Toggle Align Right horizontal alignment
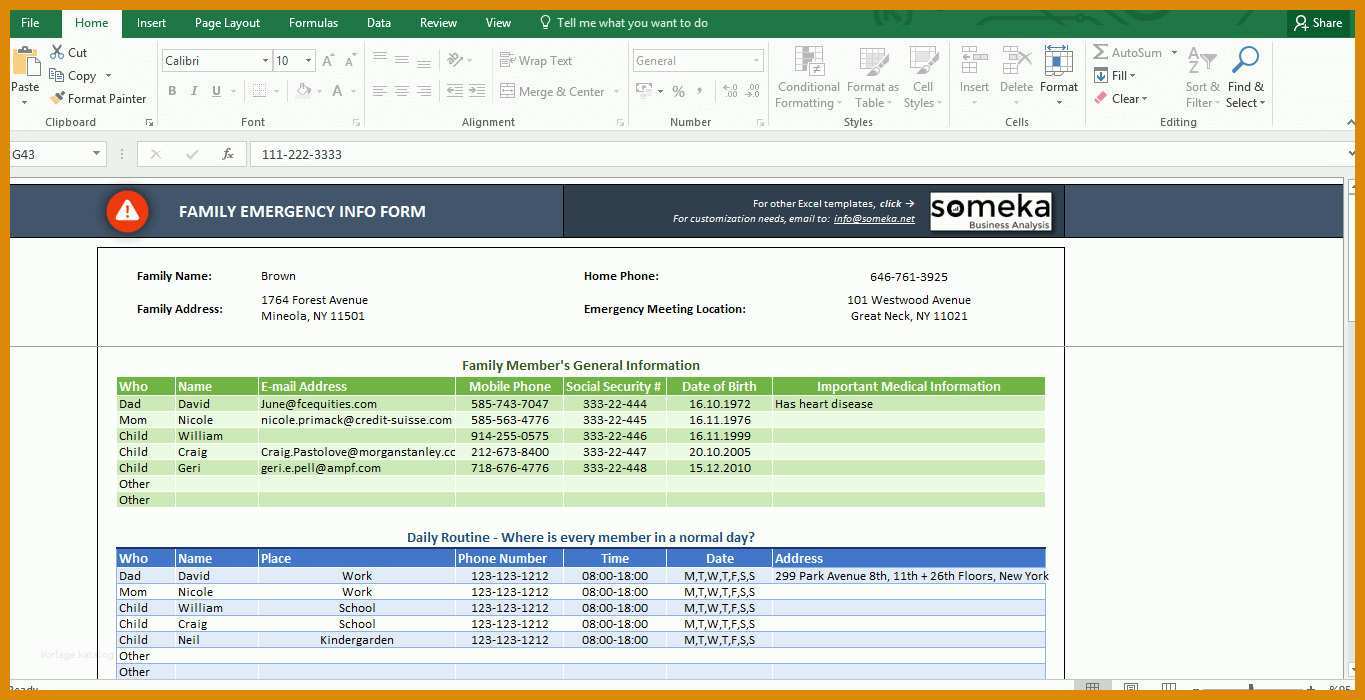The width and height of the screenshot is (1365, 700). point(424,91)
